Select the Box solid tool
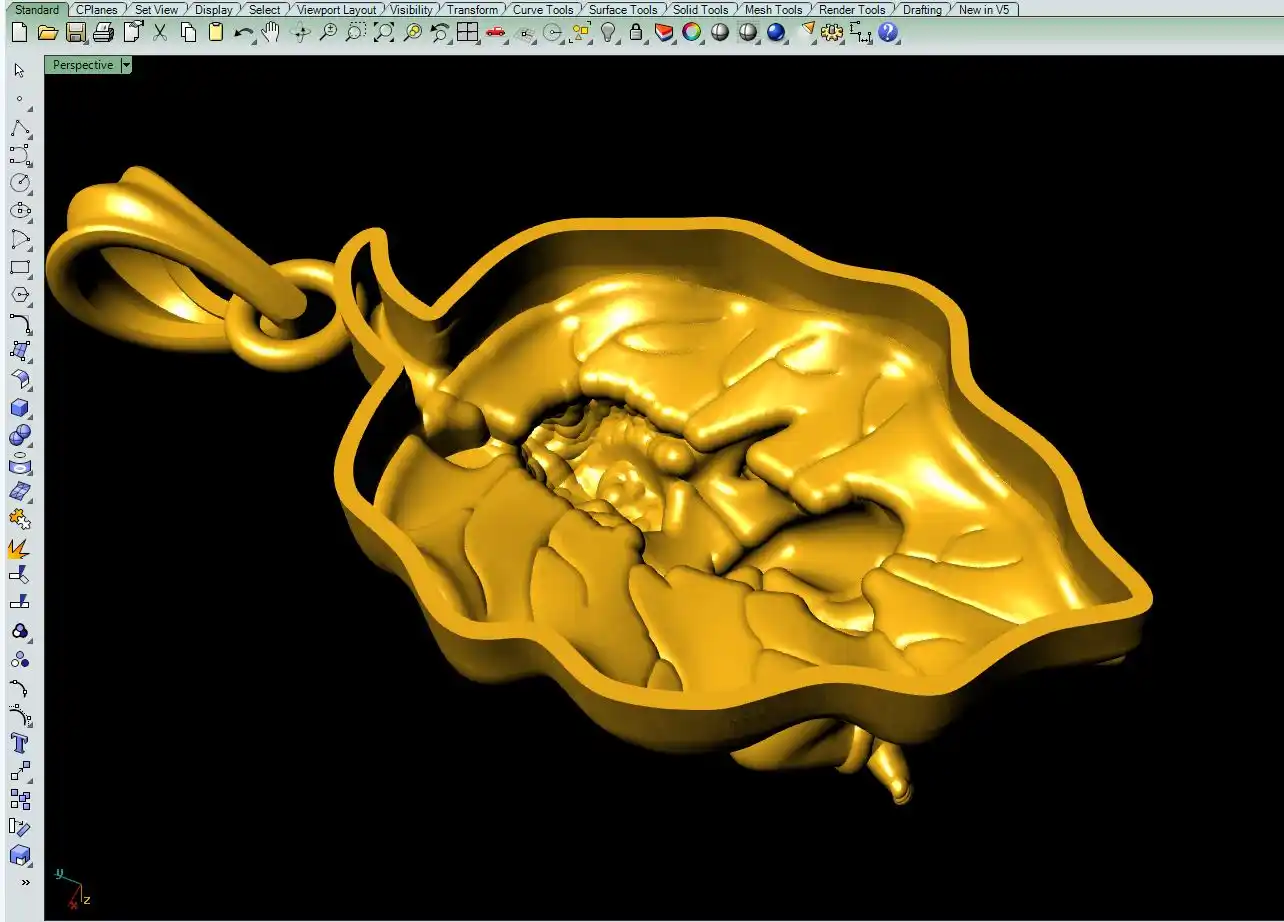The width and height of the screenshot is (1284, 922). point(20,408)
